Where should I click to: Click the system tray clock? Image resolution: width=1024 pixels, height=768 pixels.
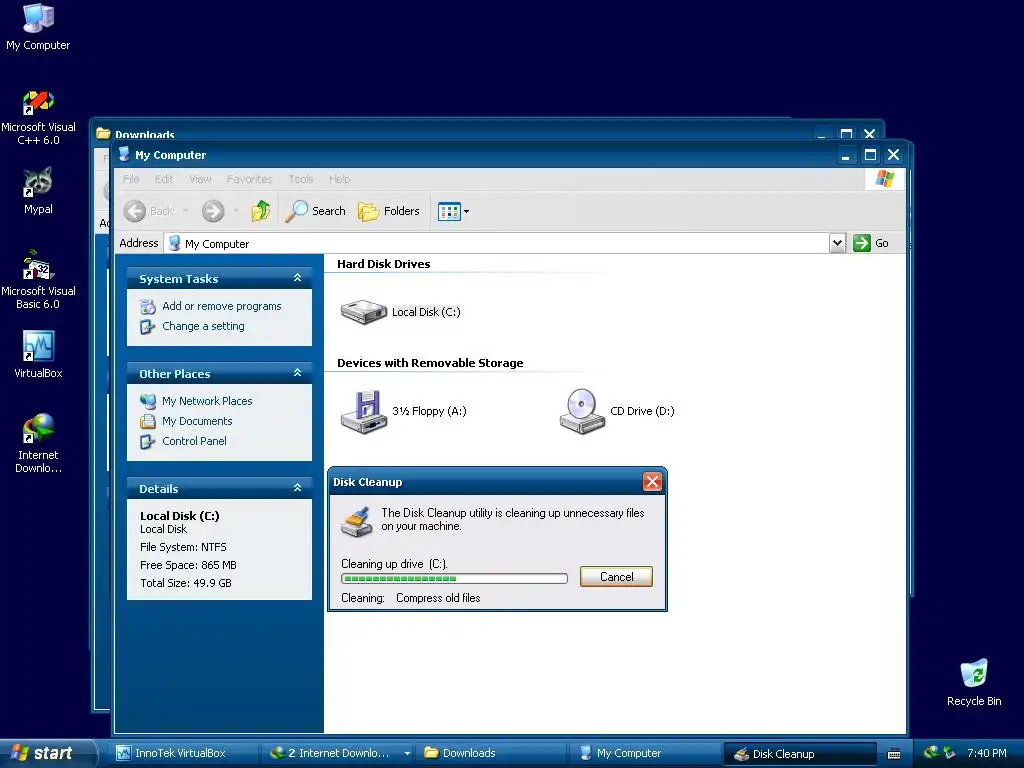click(987, 753)
